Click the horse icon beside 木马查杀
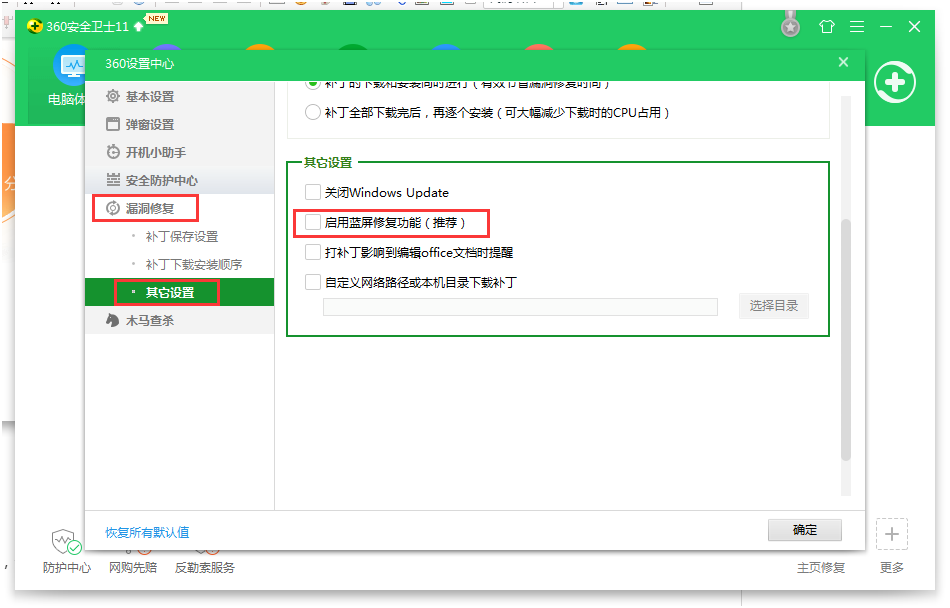Screen dimensions: 950x608 [113, 320]
